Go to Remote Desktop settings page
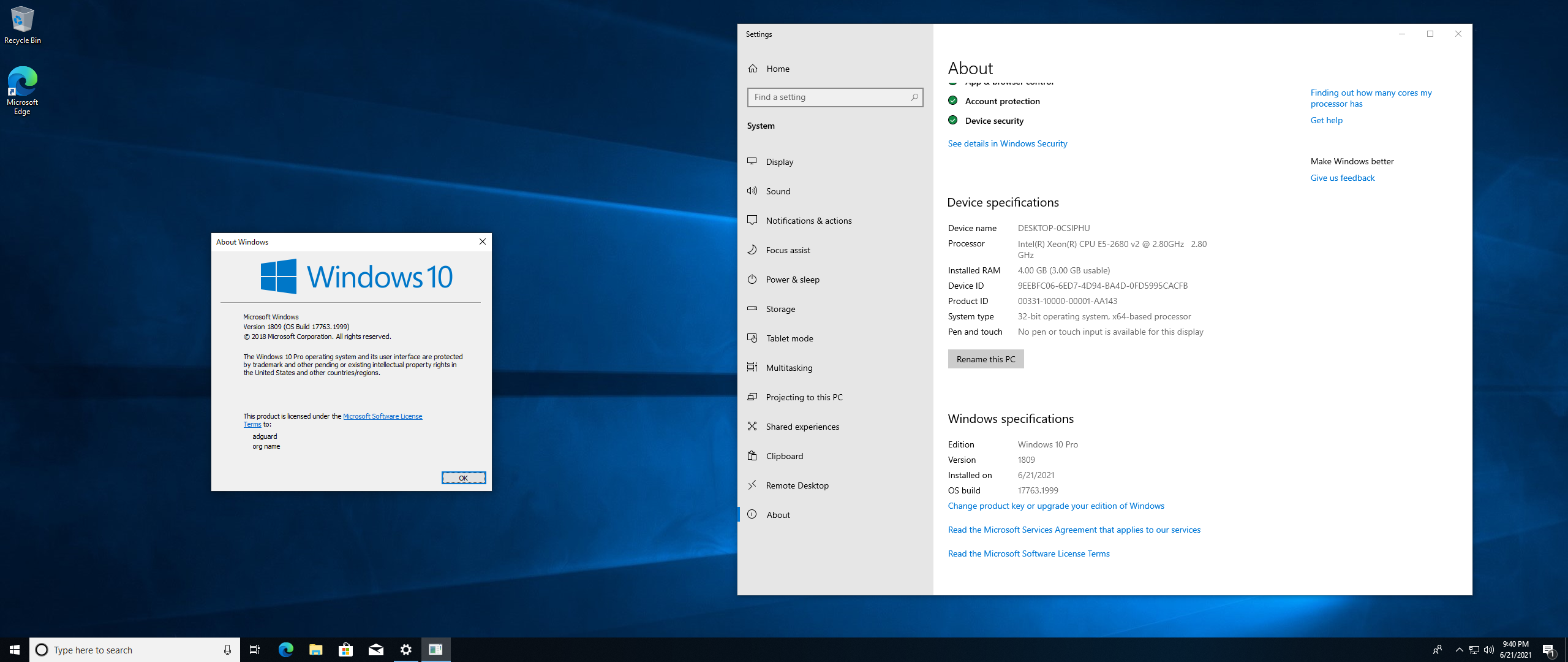Viewport: 1568px width, 662px height. (835, 485)
